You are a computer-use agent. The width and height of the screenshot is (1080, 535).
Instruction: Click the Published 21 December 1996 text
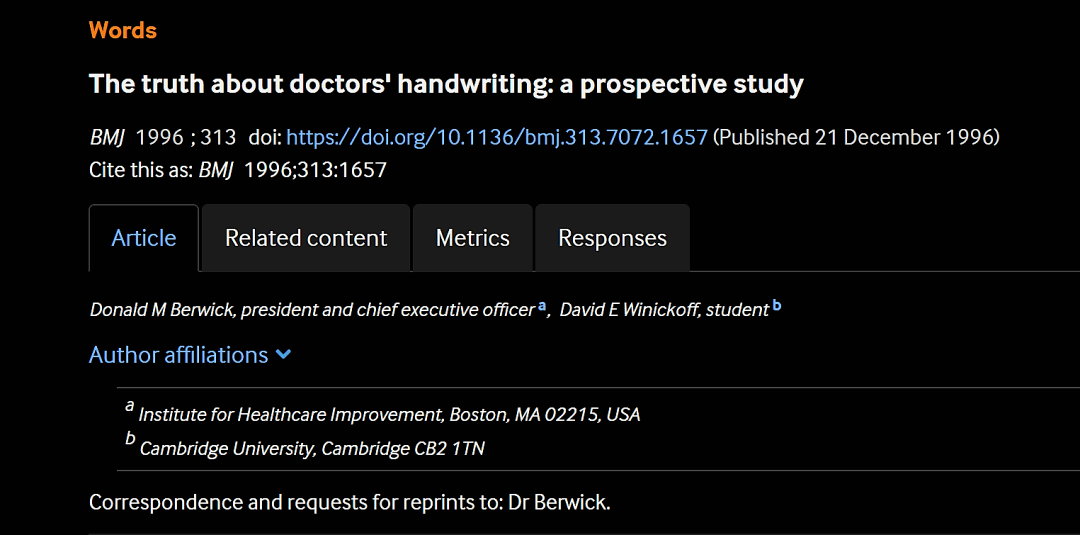[x=856, y=137]
